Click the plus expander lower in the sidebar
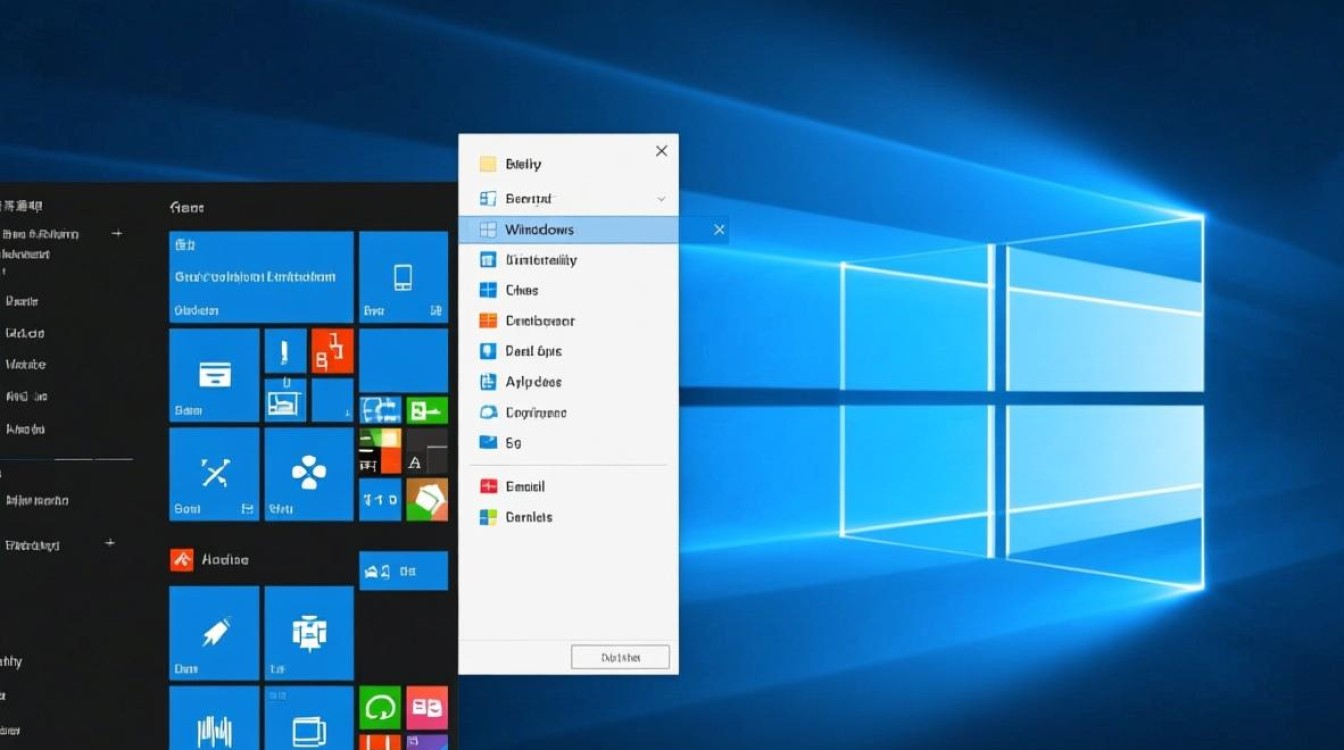The image size is (1344, 750). 110,543
